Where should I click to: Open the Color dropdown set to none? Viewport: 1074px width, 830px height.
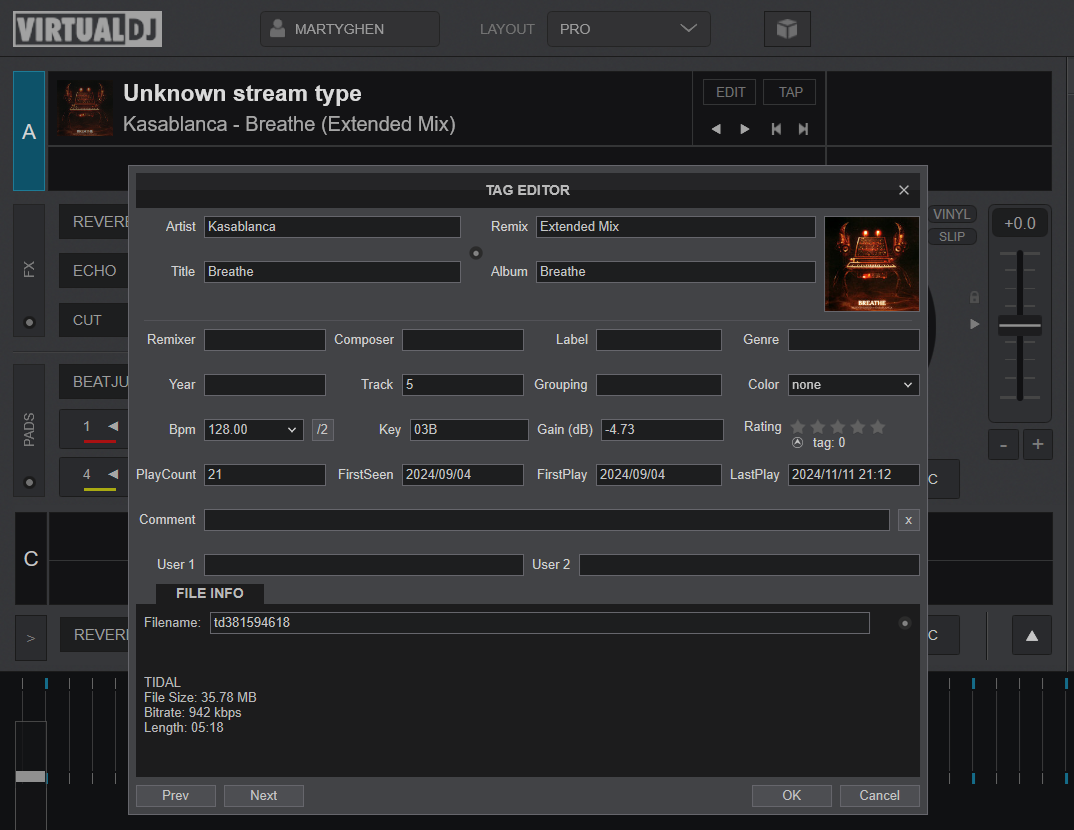(x=853, y=385)
